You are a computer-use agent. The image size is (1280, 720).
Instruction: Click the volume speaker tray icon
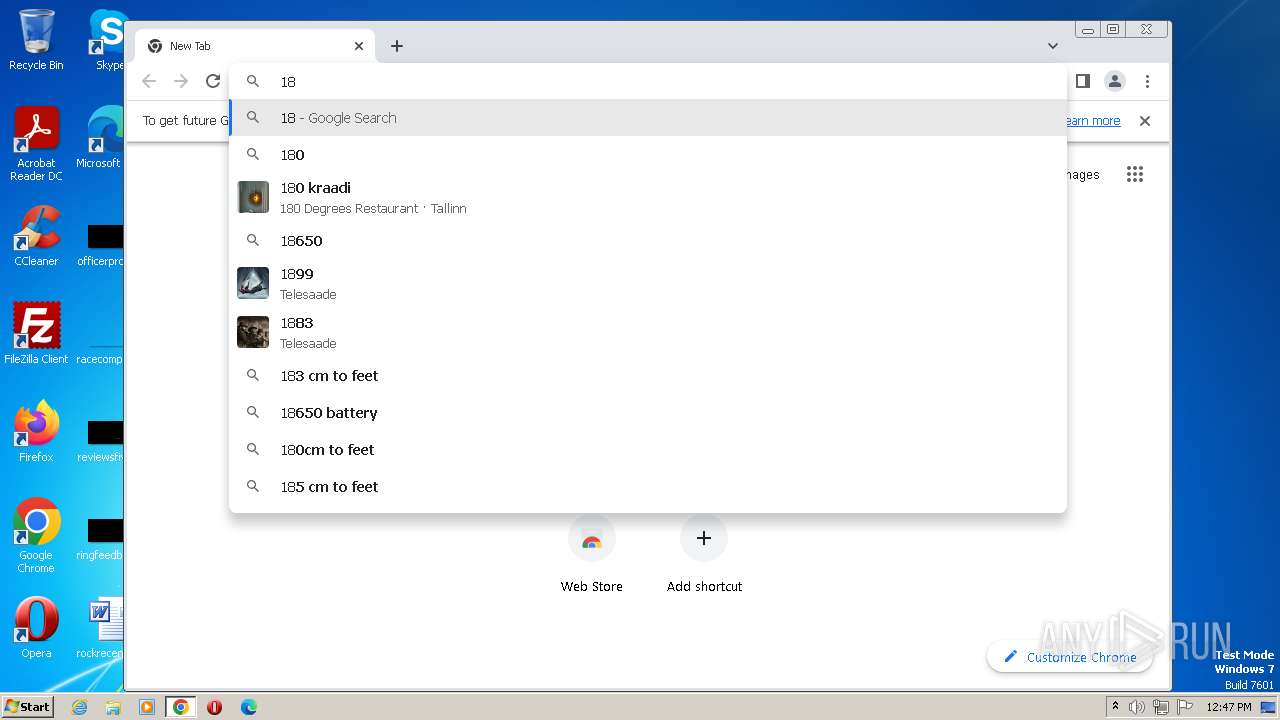(x=1137, y=707)
